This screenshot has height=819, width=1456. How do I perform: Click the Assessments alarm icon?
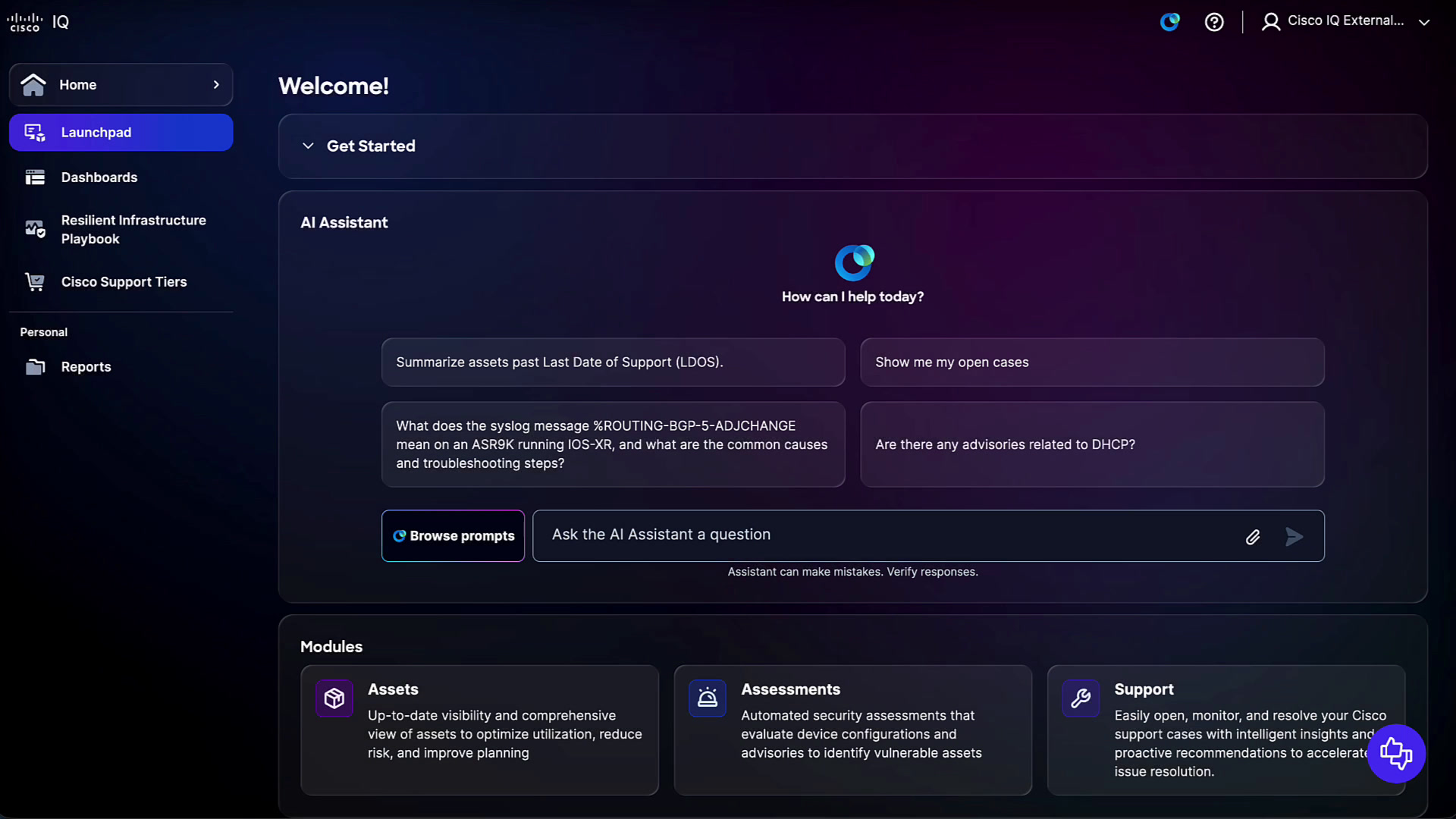pyautogui.click(x=707, y=698)
